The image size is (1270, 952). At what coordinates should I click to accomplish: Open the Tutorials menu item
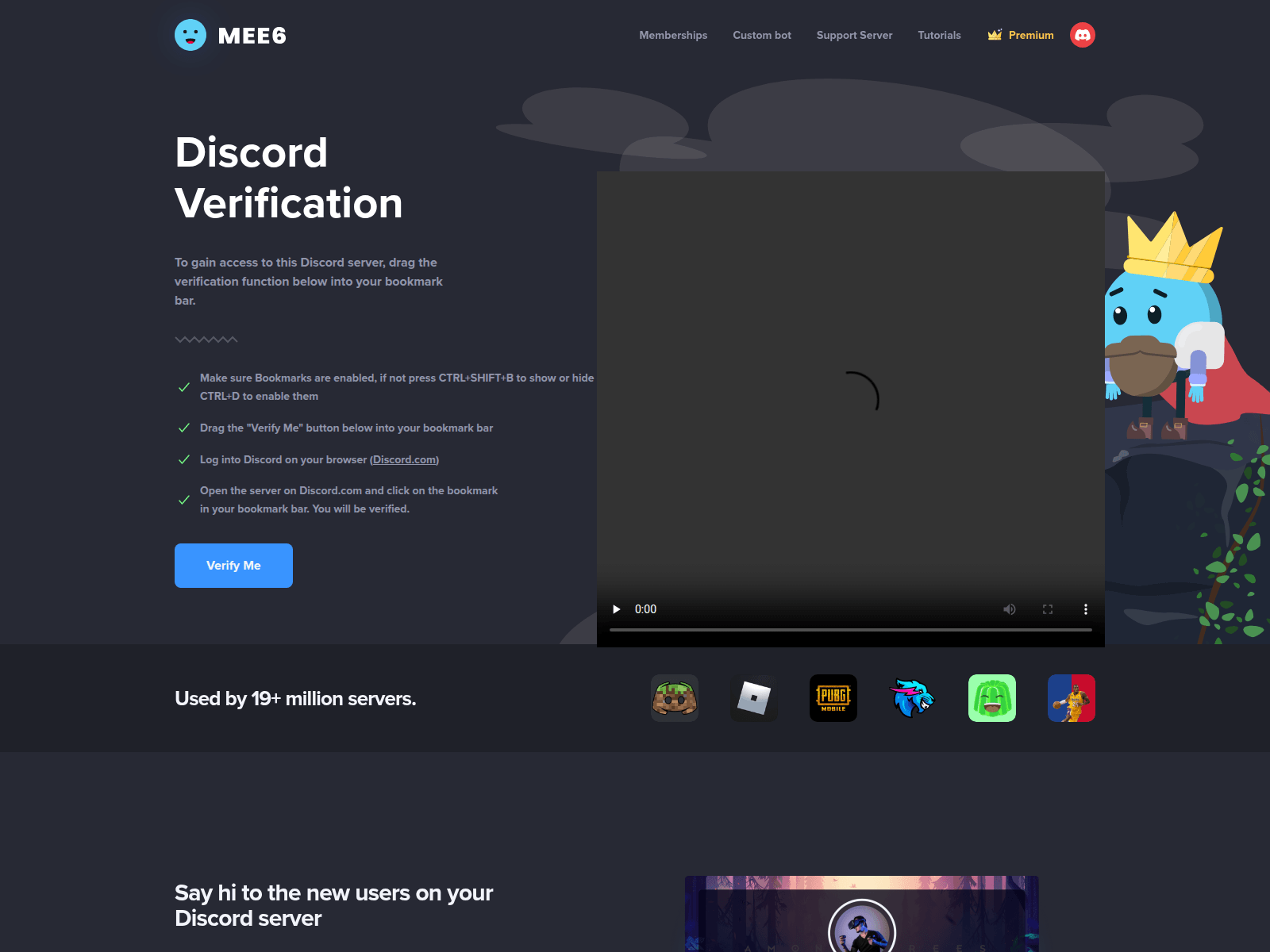[x=939, y=35]
